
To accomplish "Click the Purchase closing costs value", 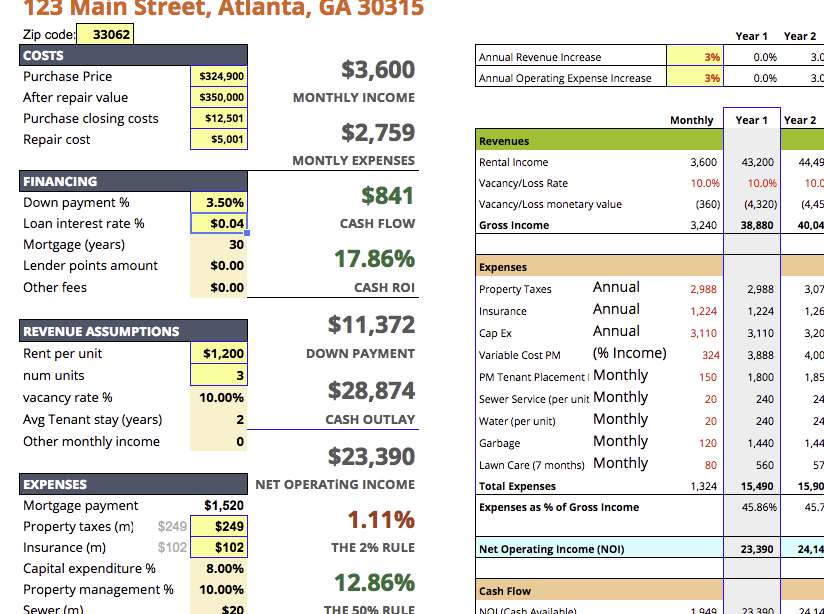I will point(218,118).
